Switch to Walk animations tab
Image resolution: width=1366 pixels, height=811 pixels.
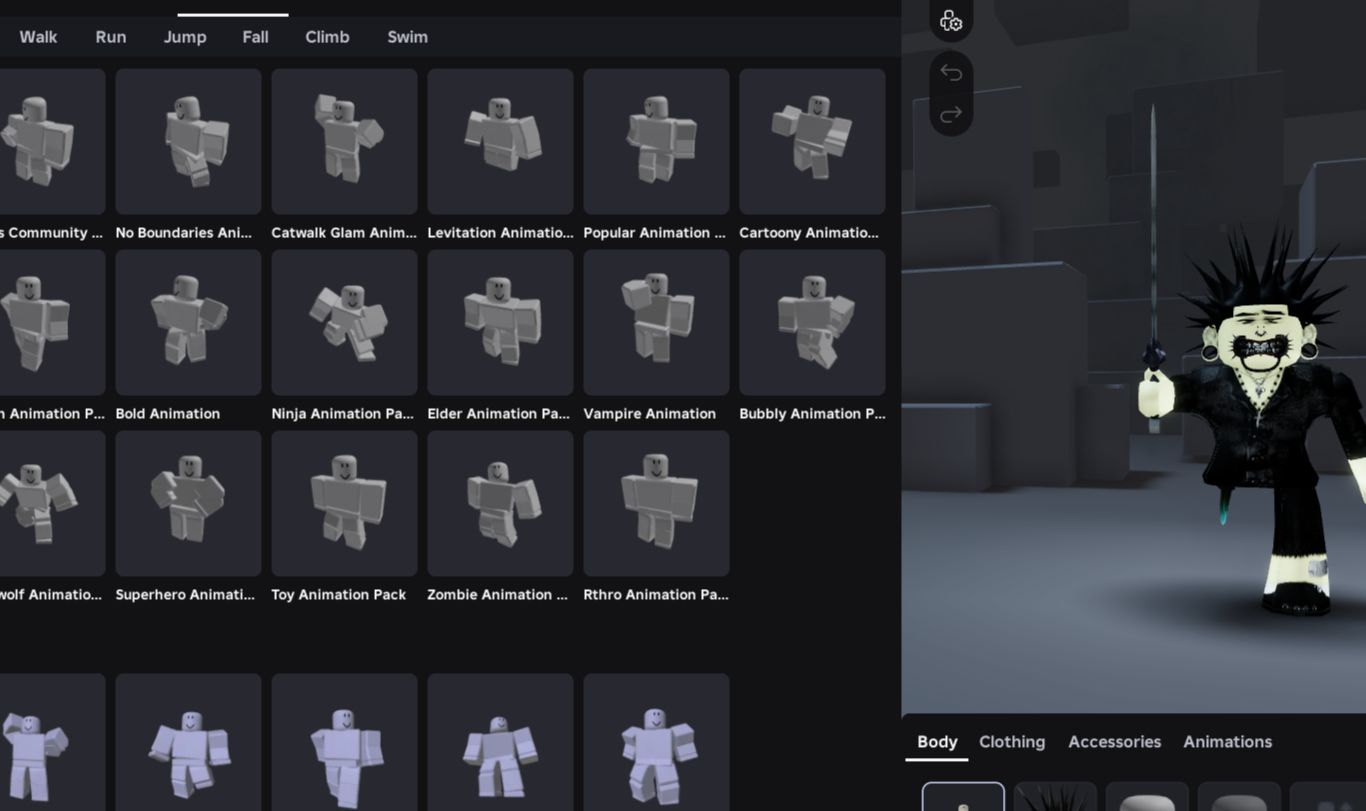pyautogui.click(x=38, y=37)
